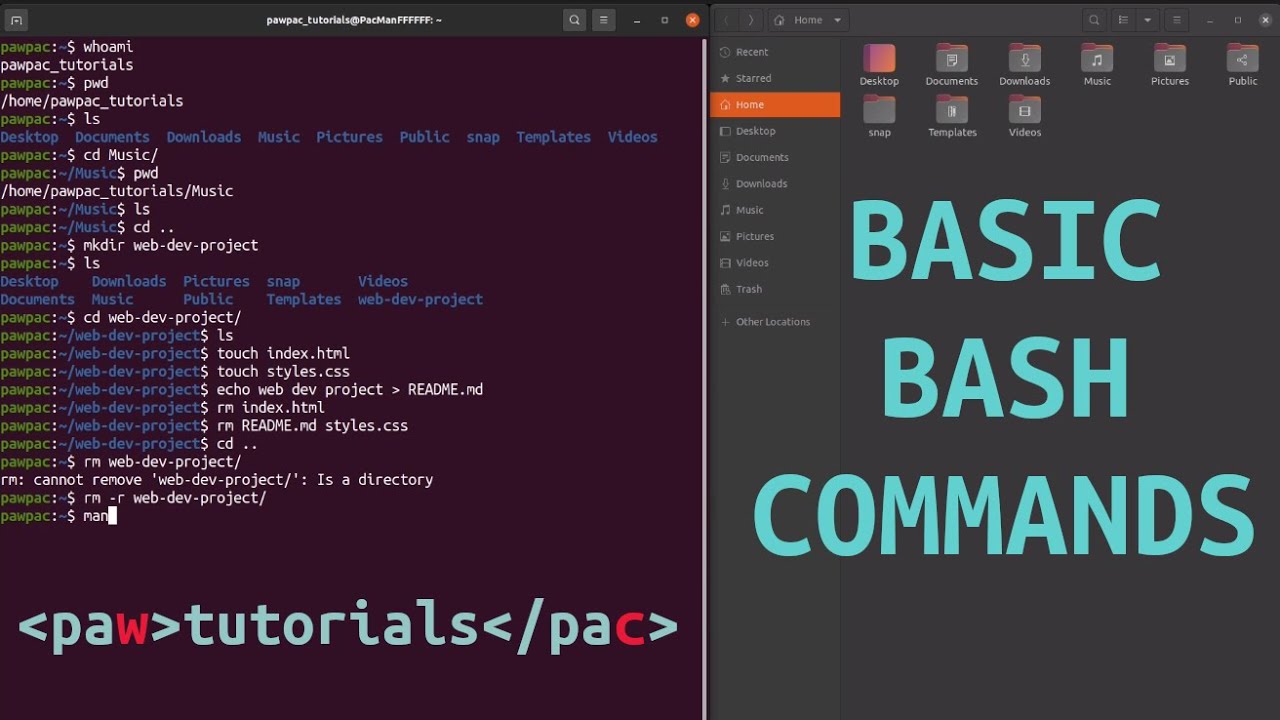
Task: Open the terminal hamburger menu
Action: [603, 20]
